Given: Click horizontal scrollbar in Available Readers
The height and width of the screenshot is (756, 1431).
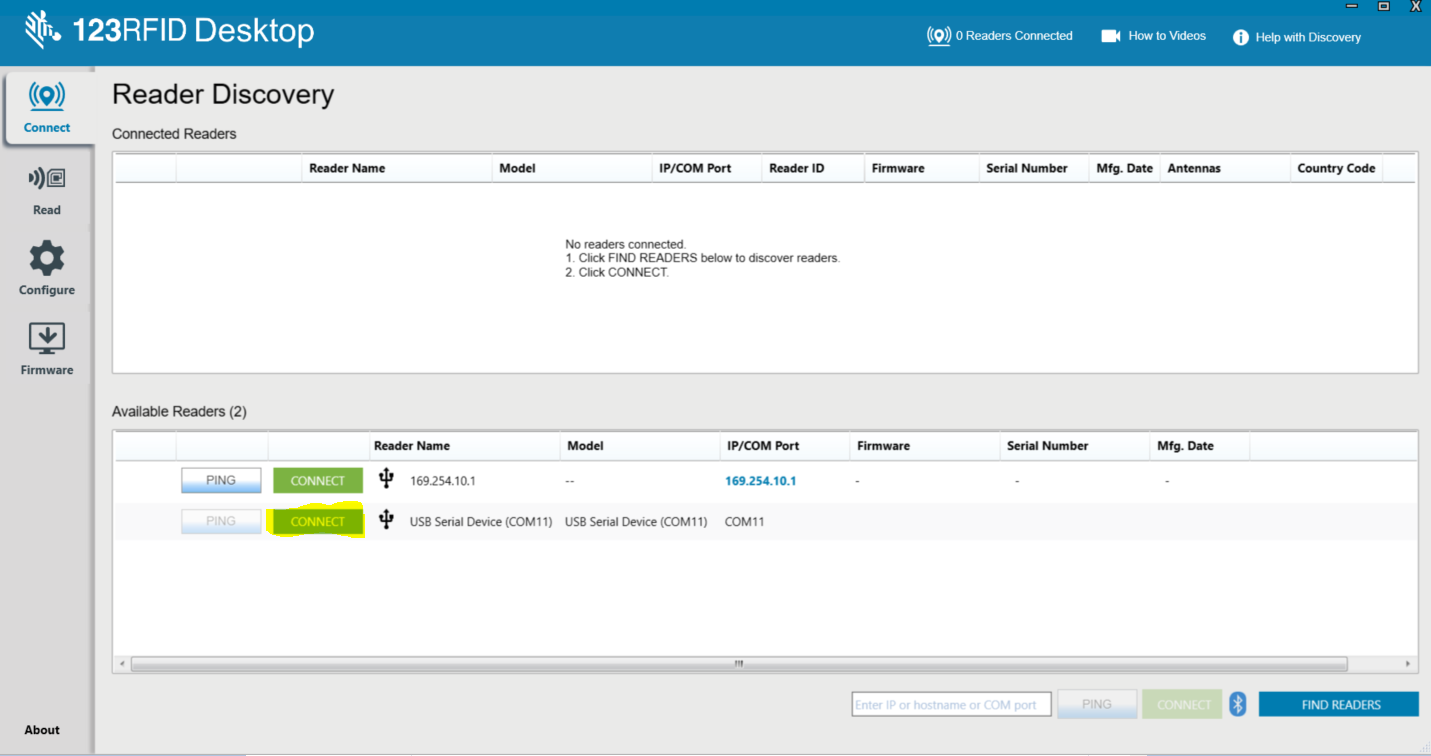Looking at the screenshot, I should click(x=738, y=664).
